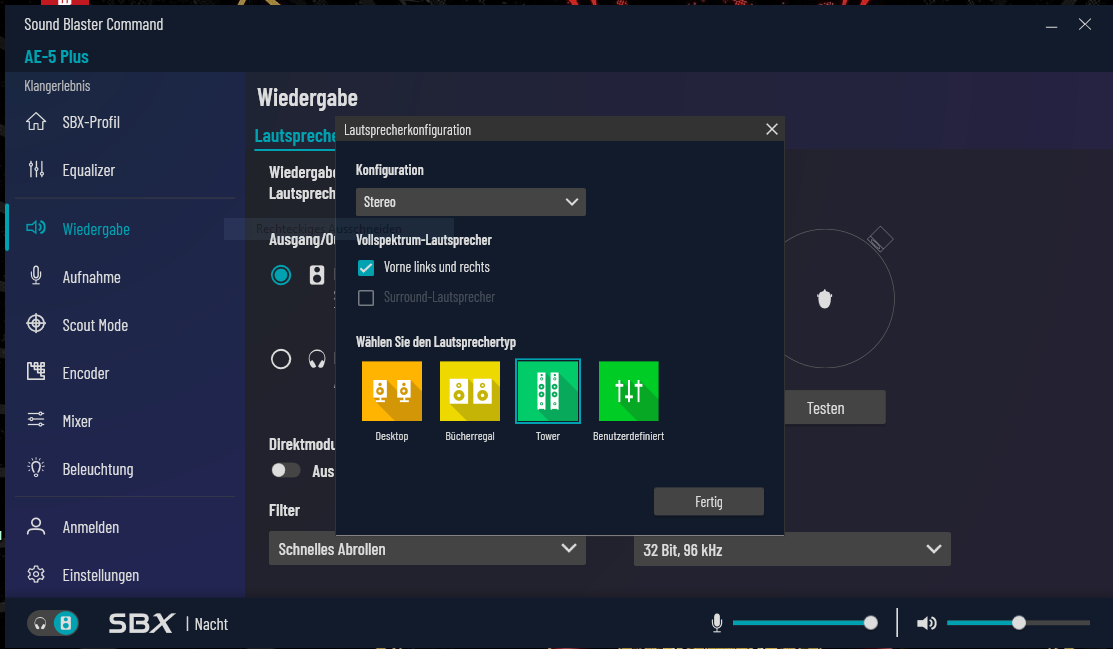Mute the speaker volume icon in bottom bar
This screenshot has height=649, width=1113.
pos(926,623)
